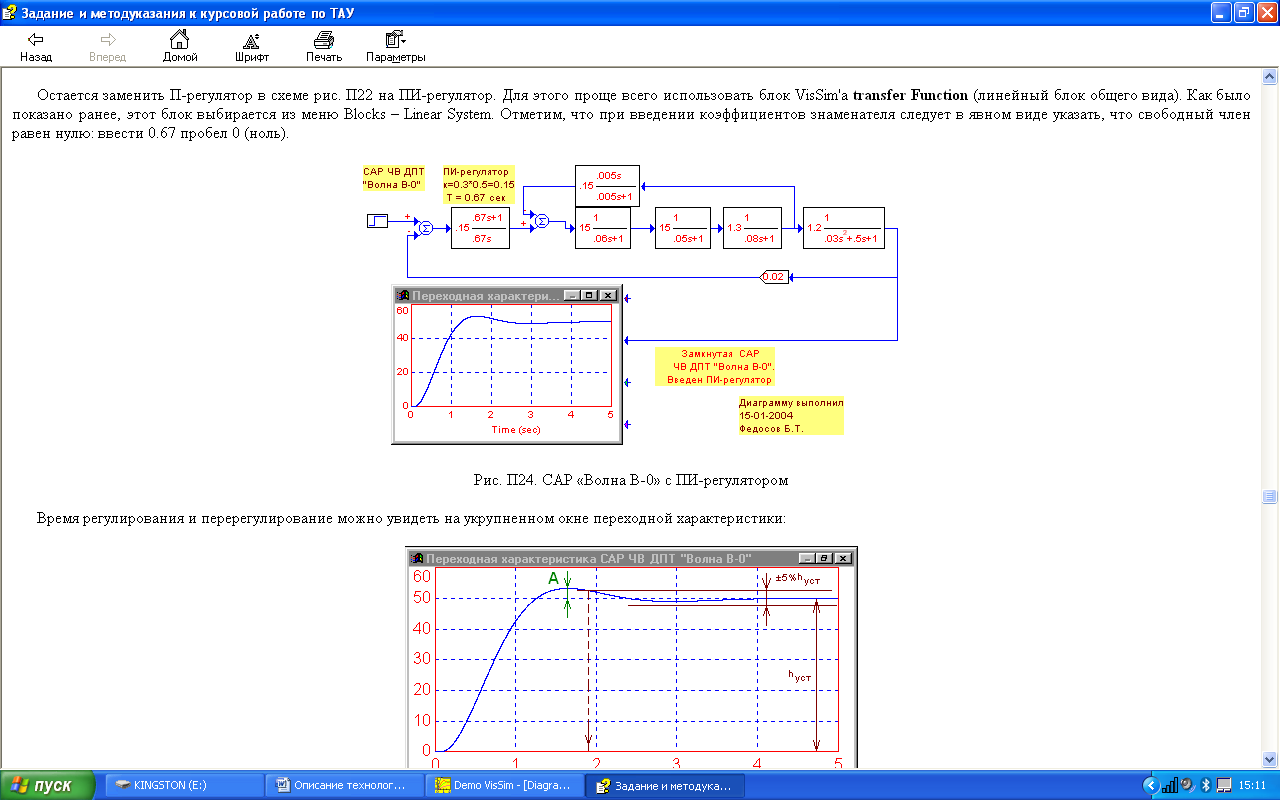Click the feedback gain block 0.02
This screenshot has height=800, width=1280.
click(x=775, y=276)
